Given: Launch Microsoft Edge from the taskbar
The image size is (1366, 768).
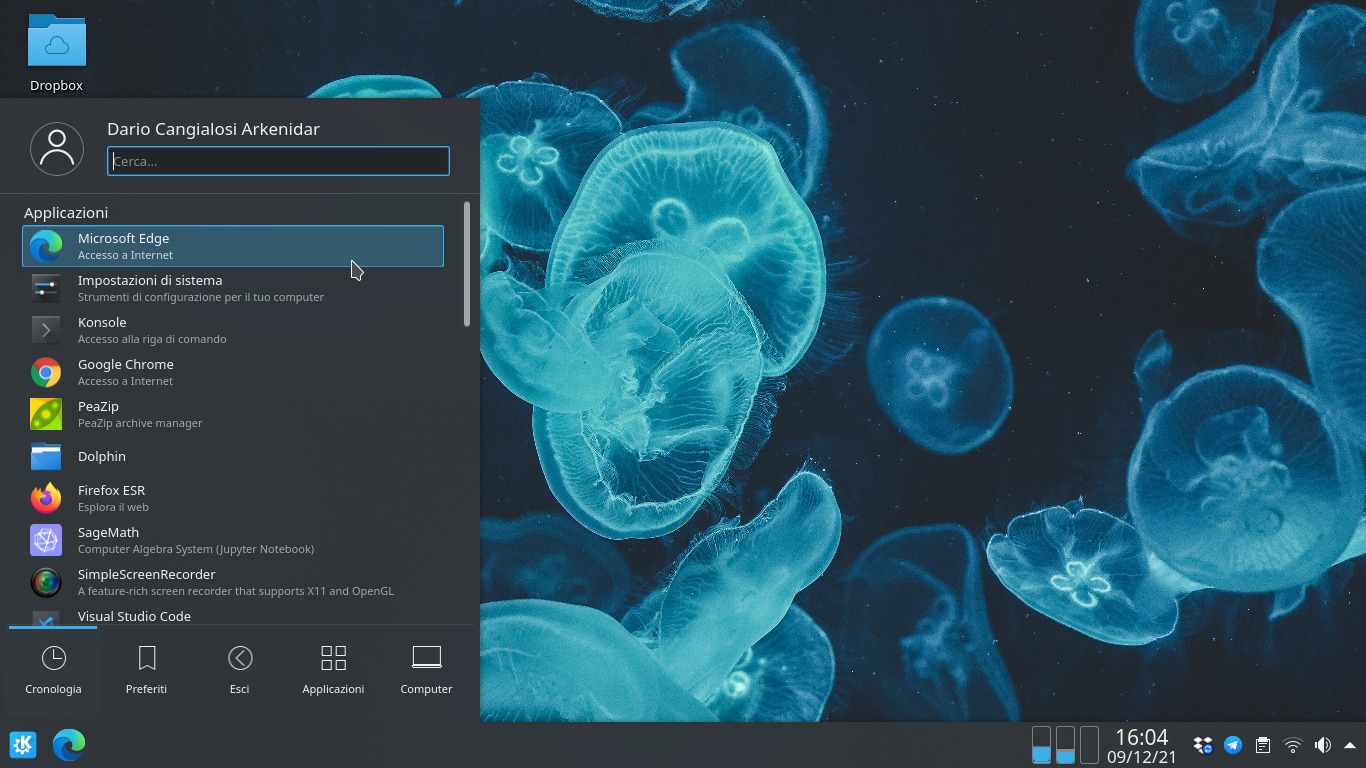Looking at the screenshot, I should click(x=69, y=745).
